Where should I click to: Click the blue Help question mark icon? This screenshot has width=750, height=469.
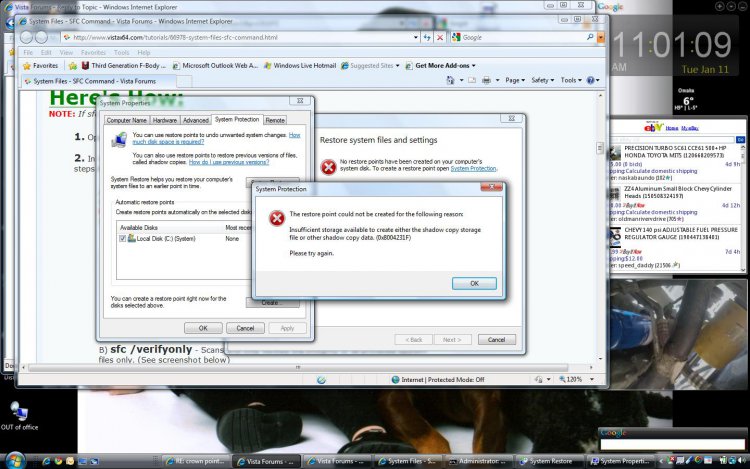click(591, 80)
